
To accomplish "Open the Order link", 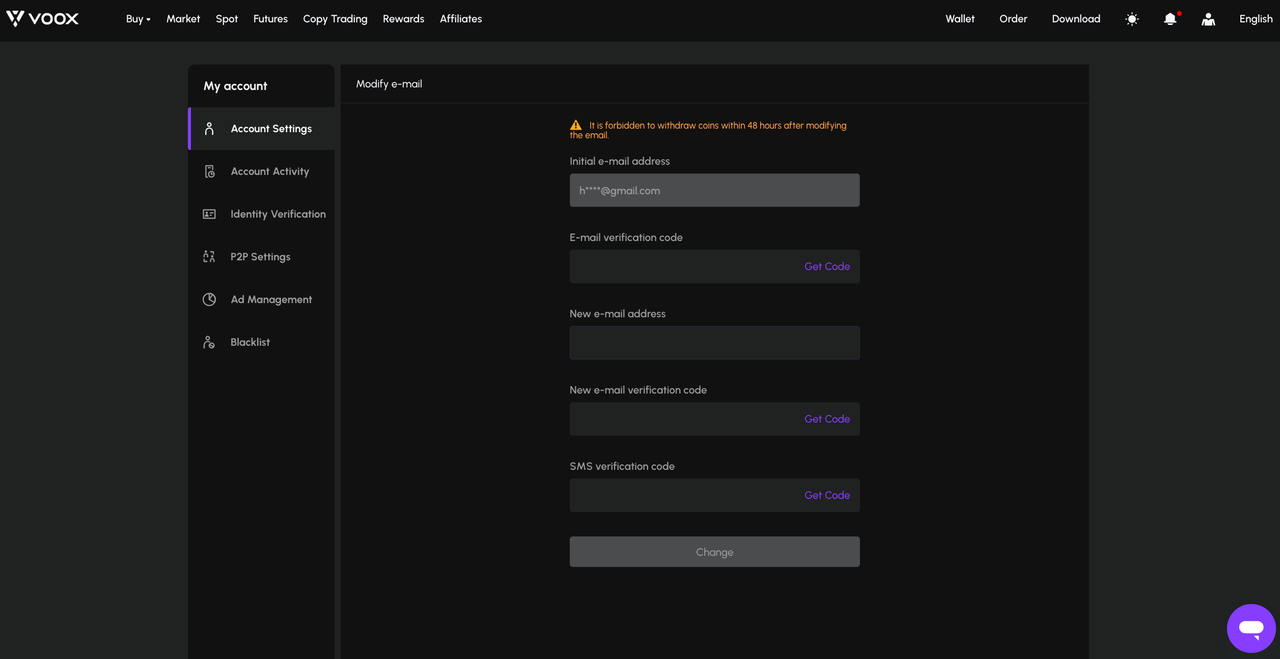I will click(x=1013, y=19).
